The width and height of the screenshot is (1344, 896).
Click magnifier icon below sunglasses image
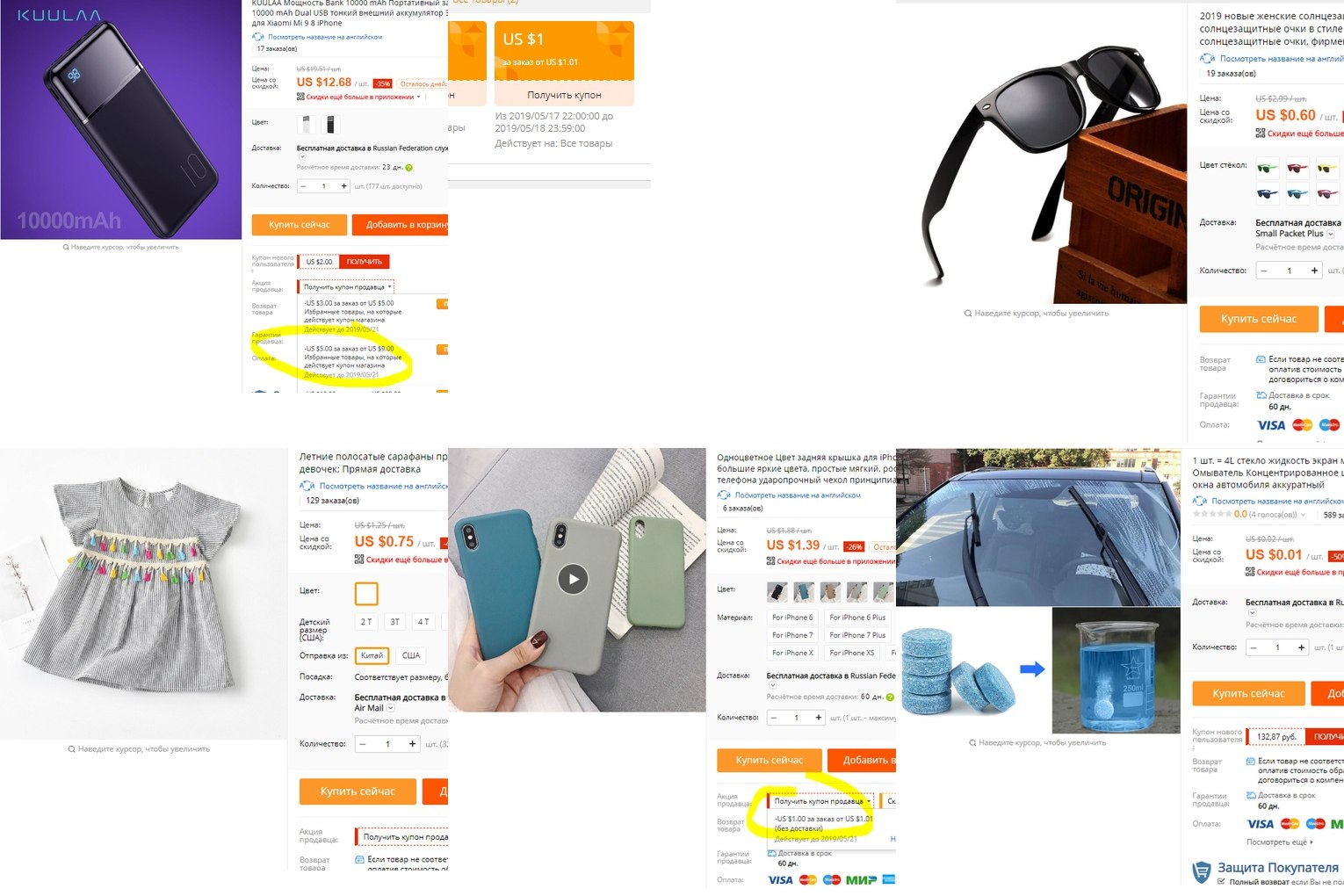pyautogui.click(x=968, y=313)
